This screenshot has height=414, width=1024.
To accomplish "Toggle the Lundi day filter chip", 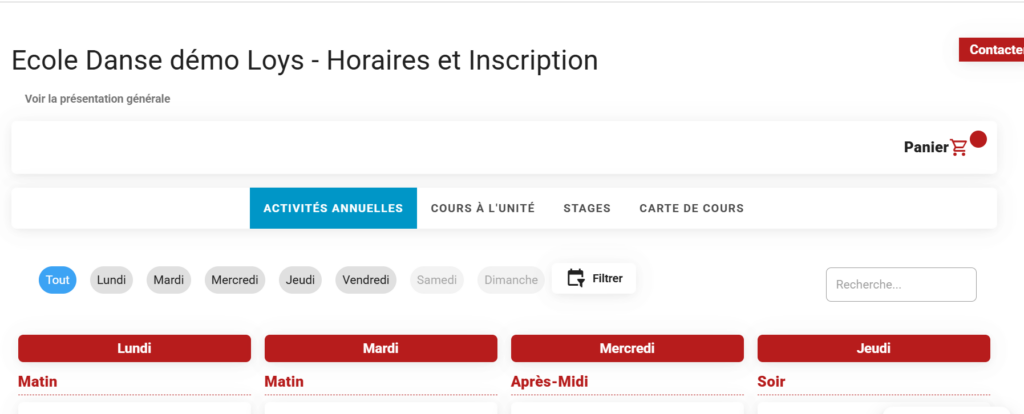I will click(x=111, y=280).
